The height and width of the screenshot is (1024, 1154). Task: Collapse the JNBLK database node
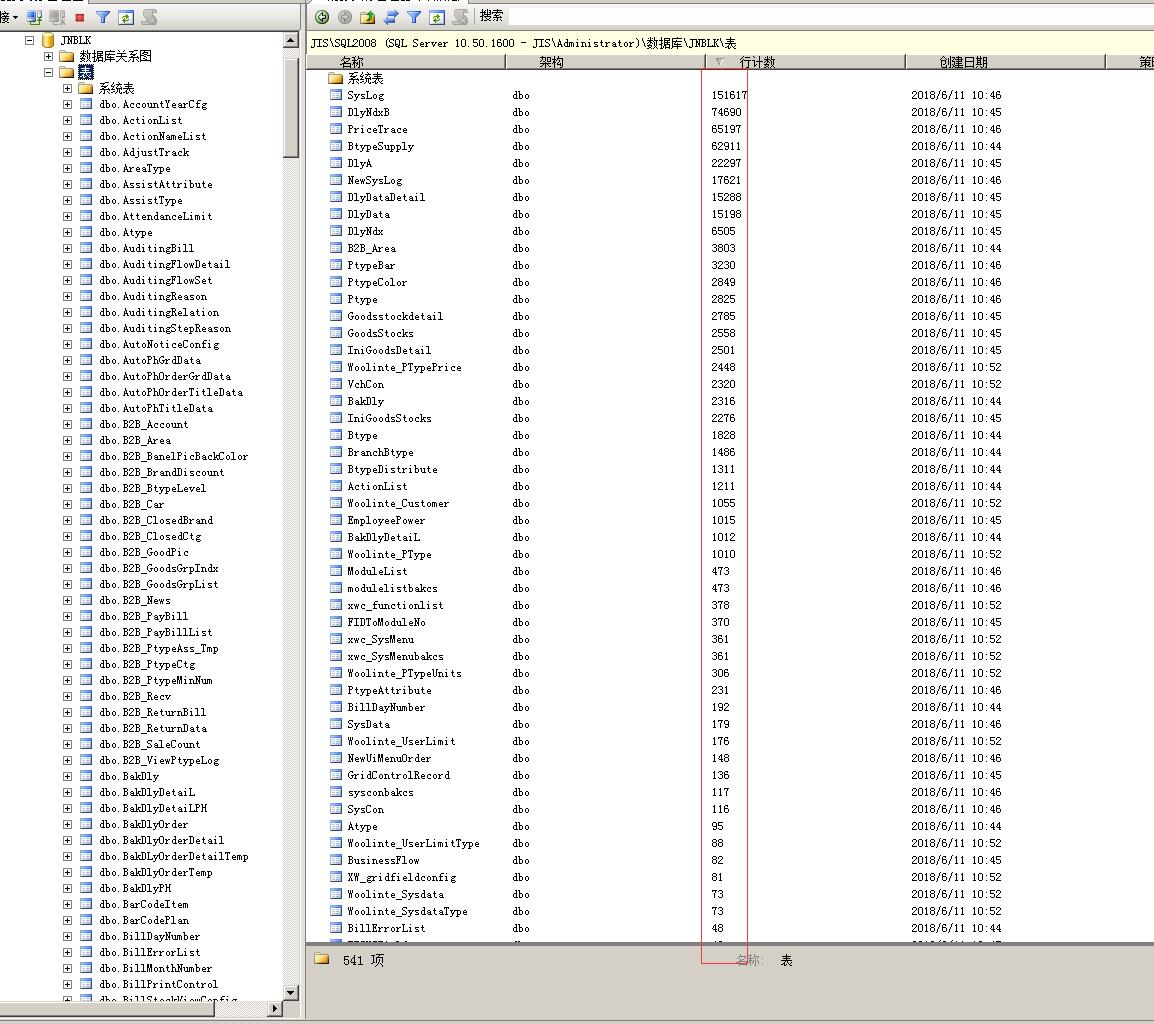pyautogui.click(x=29, y=40)
